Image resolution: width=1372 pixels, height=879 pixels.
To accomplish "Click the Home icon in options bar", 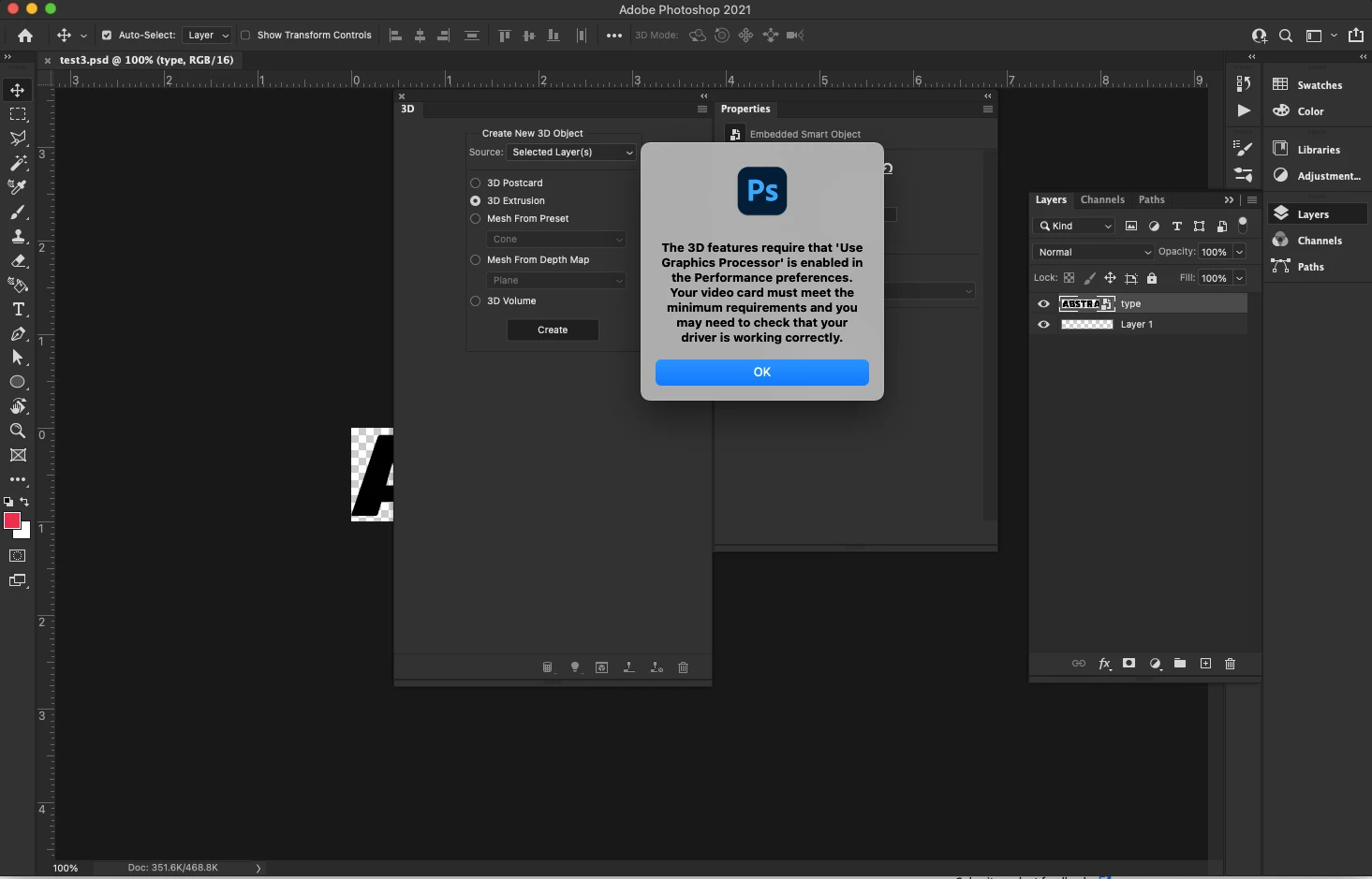I will pos(25,36).
